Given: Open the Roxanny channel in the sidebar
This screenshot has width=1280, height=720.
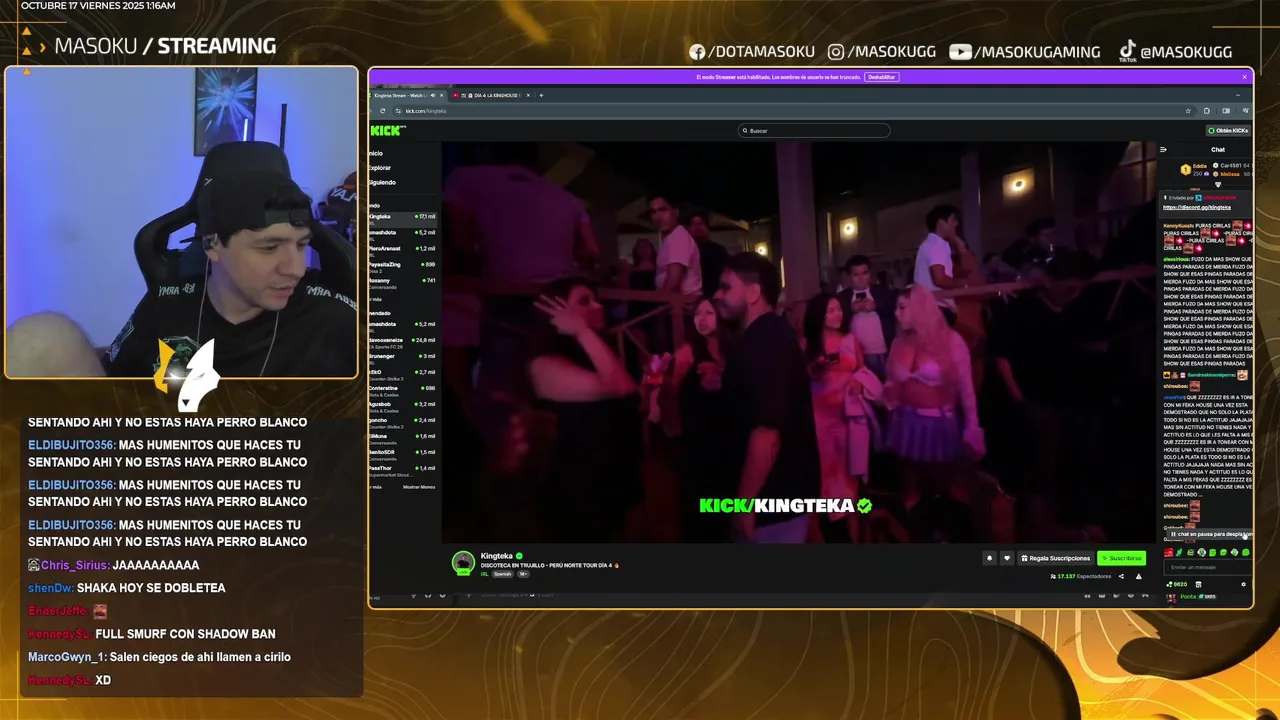Looking at the screenshot, I should (x=402, y=282).
